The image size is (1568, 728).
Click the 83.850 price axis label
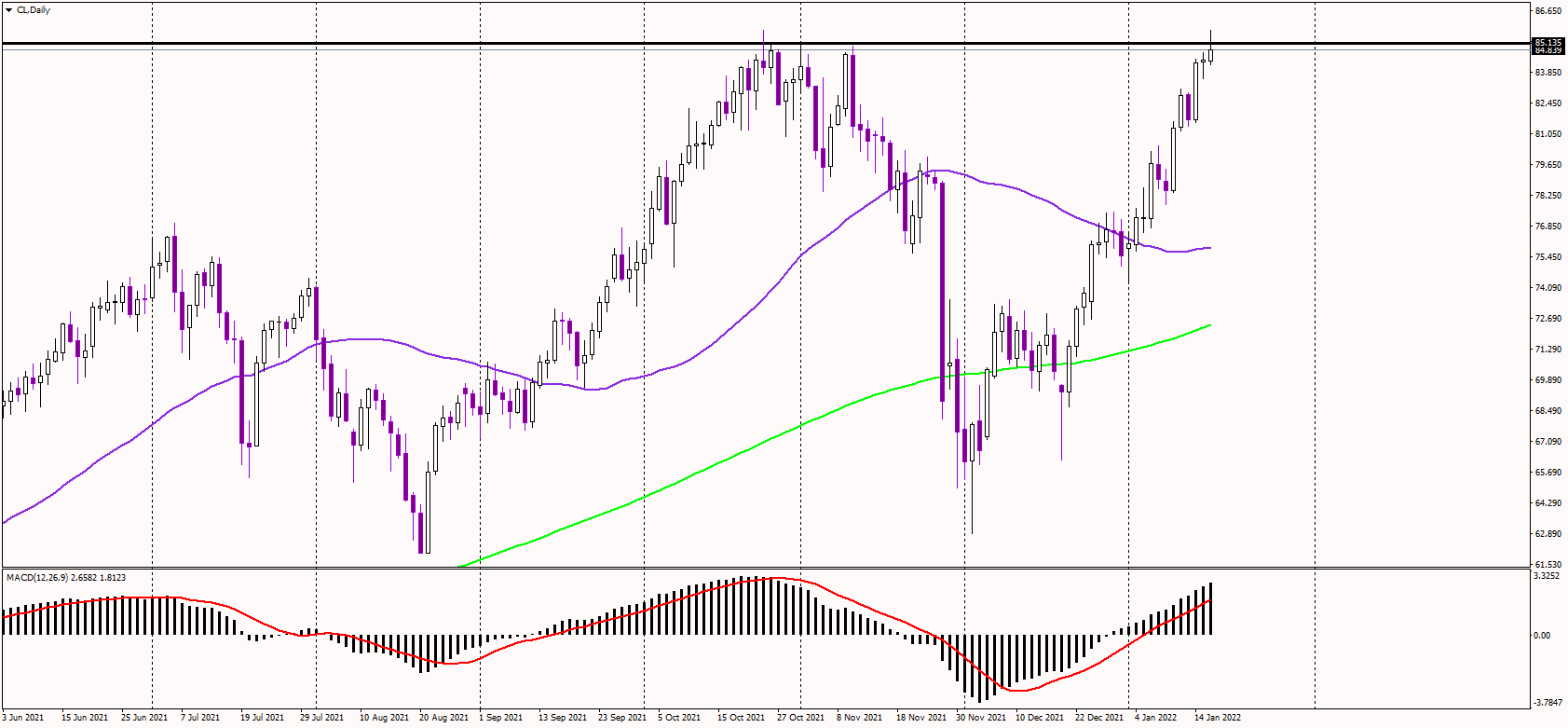(x=1548, y=73)
